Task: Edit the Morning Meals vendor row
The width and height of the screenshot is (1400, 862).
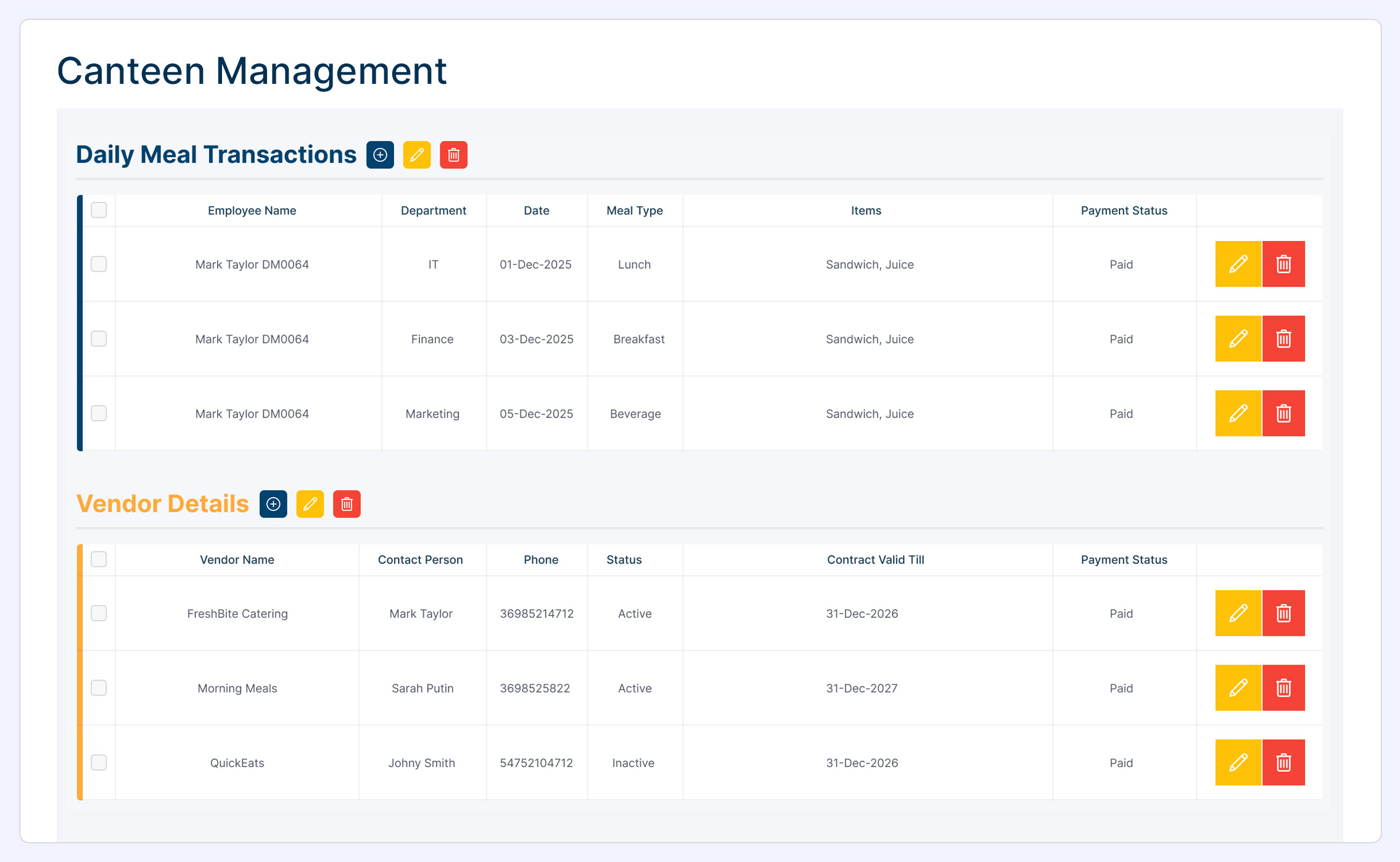Action: click(1238, 688)
